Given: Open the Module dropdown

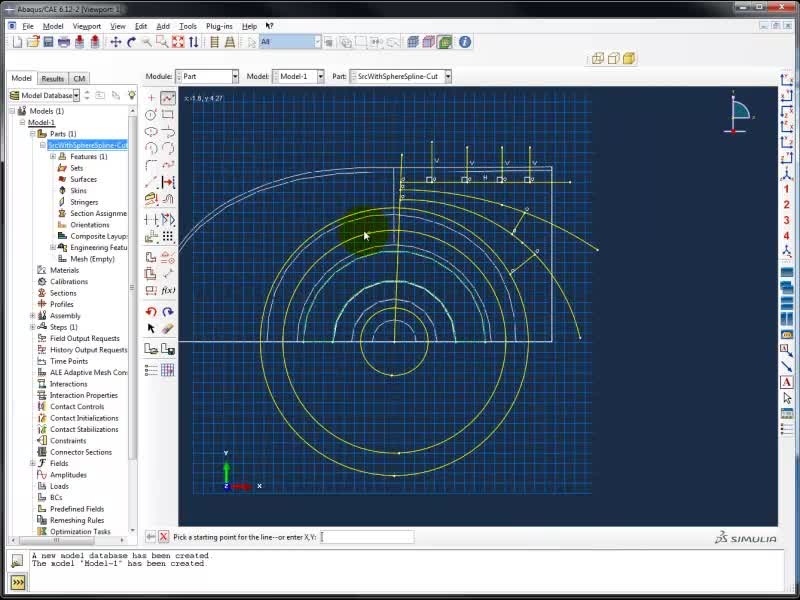Looking at the screenshot, I should pos(206,76).
